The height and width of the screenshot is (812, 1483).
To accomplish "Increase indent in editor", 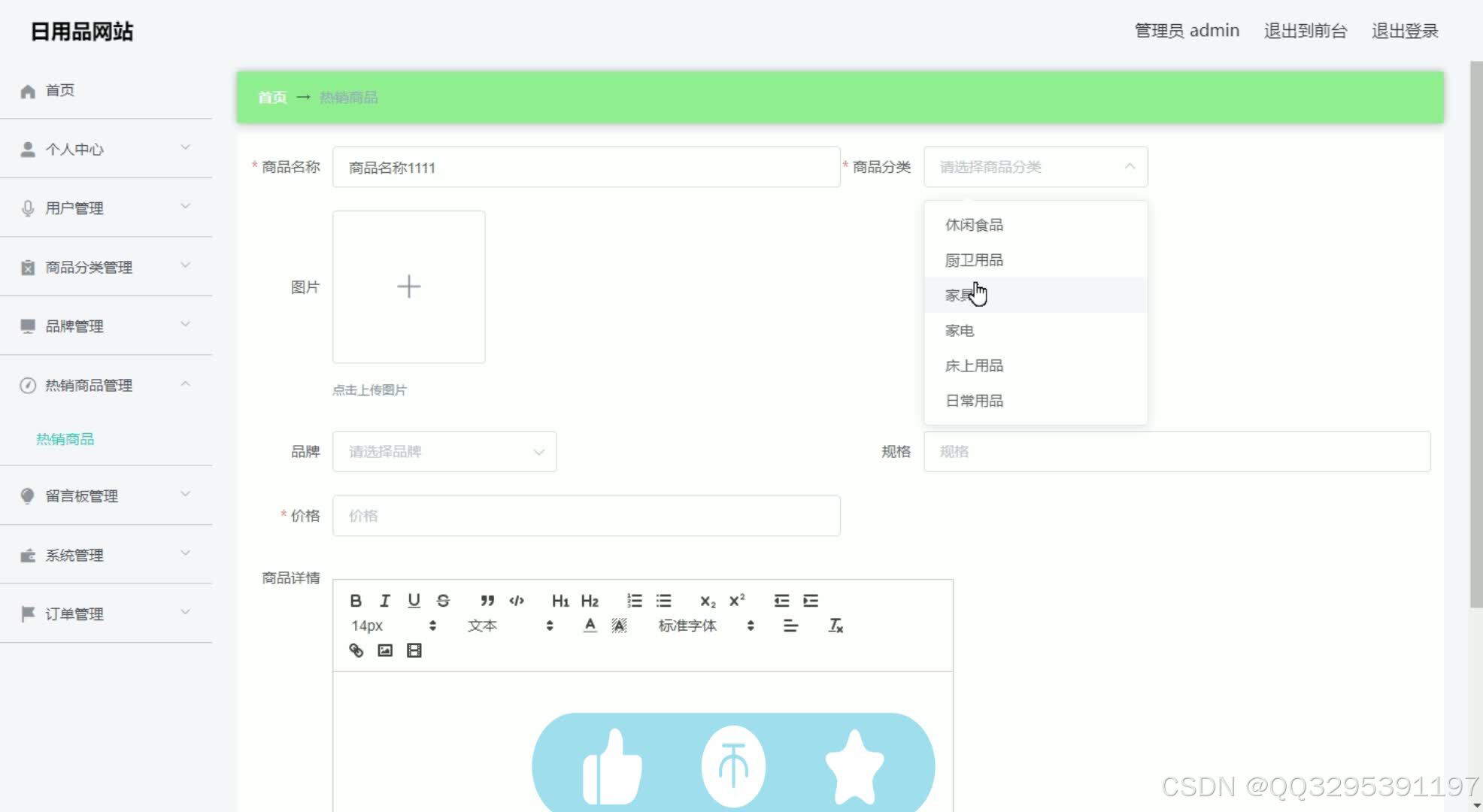I will pos(811,601).
